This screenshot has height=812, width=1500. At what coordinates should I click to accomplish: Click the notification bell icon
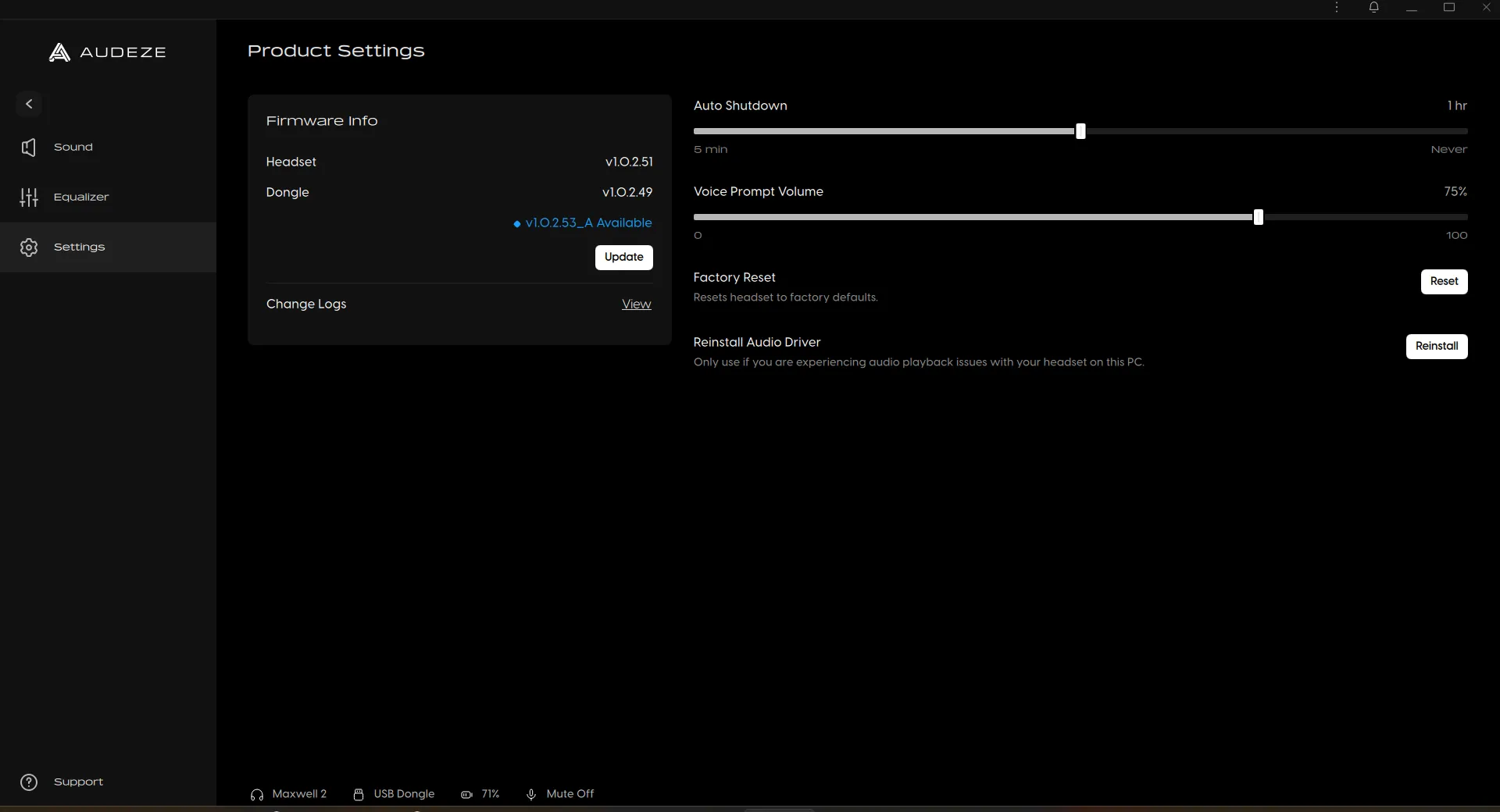pos(1374,8)
